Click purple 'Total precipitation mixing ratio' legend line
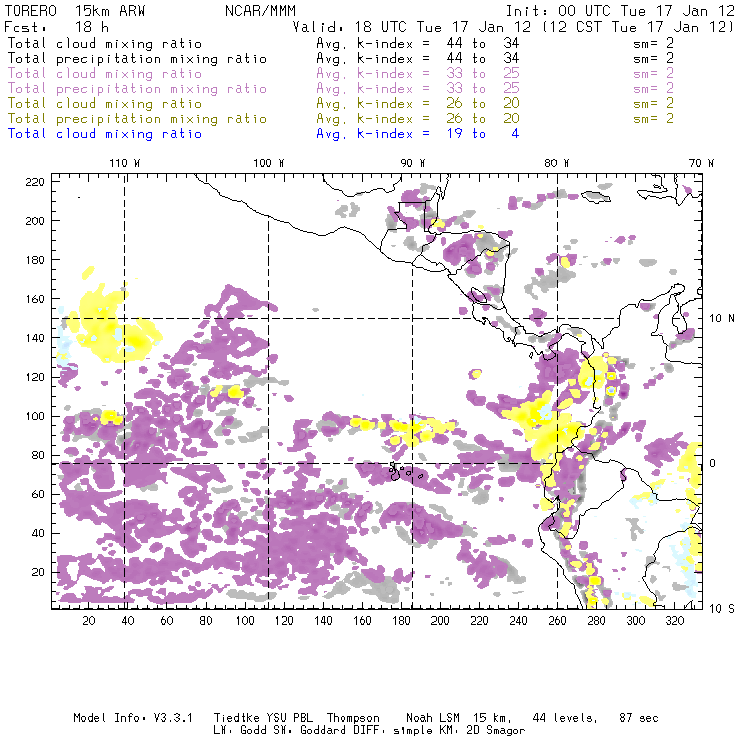The height and width of the screenshot is (740, 740). point(137,89)
